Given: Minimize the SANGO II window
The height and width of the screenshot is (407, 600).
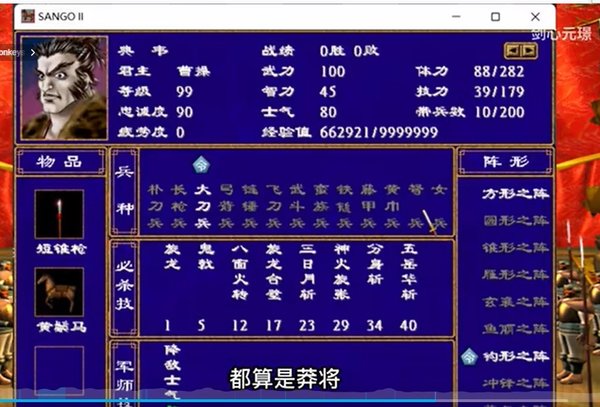Looking at the screenshot, I should (x=456, y=17).
